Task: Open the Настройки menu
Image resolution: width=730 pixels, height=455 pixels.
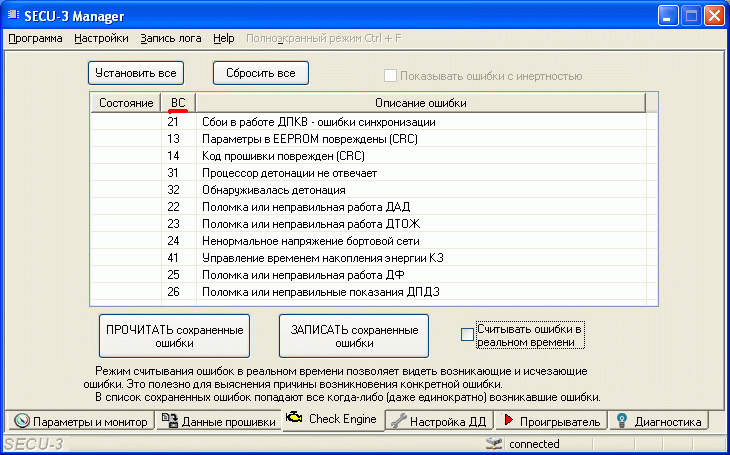Action: click(101, 38)
